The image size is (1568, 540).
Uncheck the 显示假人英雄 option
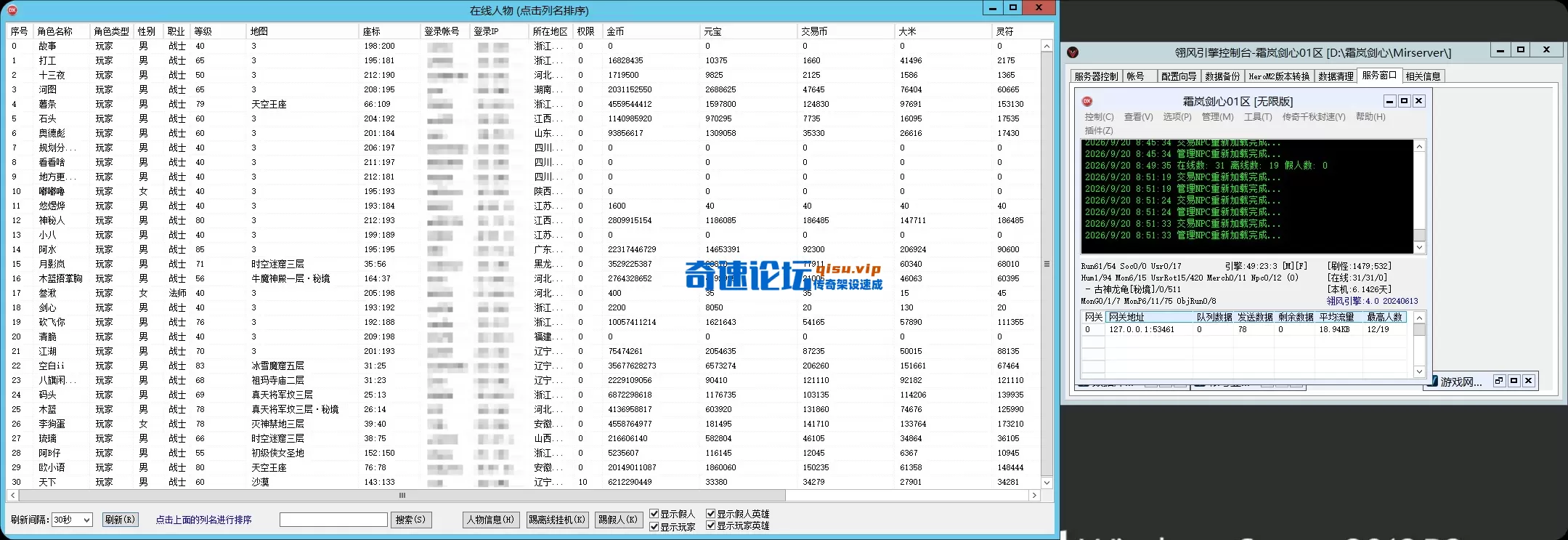[711, 514]
